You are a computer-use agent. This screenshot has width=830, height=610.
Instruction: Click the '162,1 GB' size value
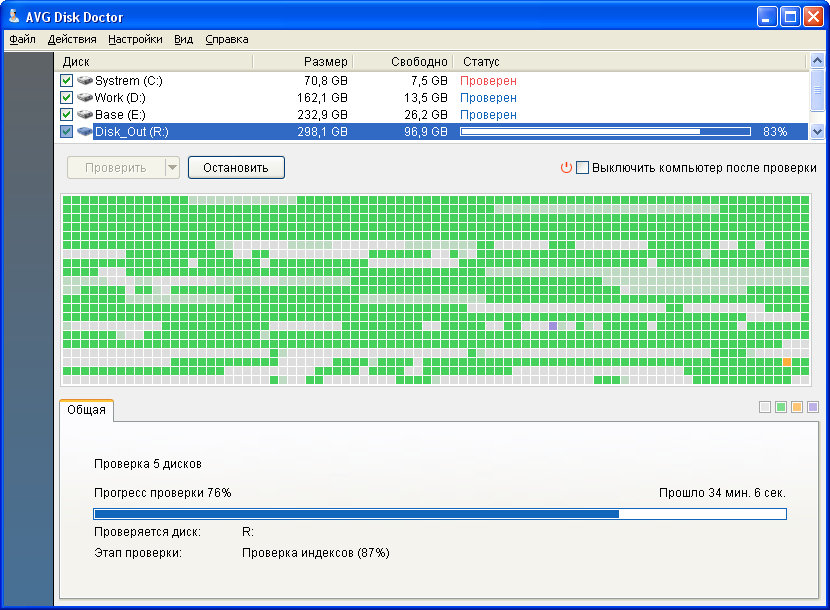tap(322, 97)
